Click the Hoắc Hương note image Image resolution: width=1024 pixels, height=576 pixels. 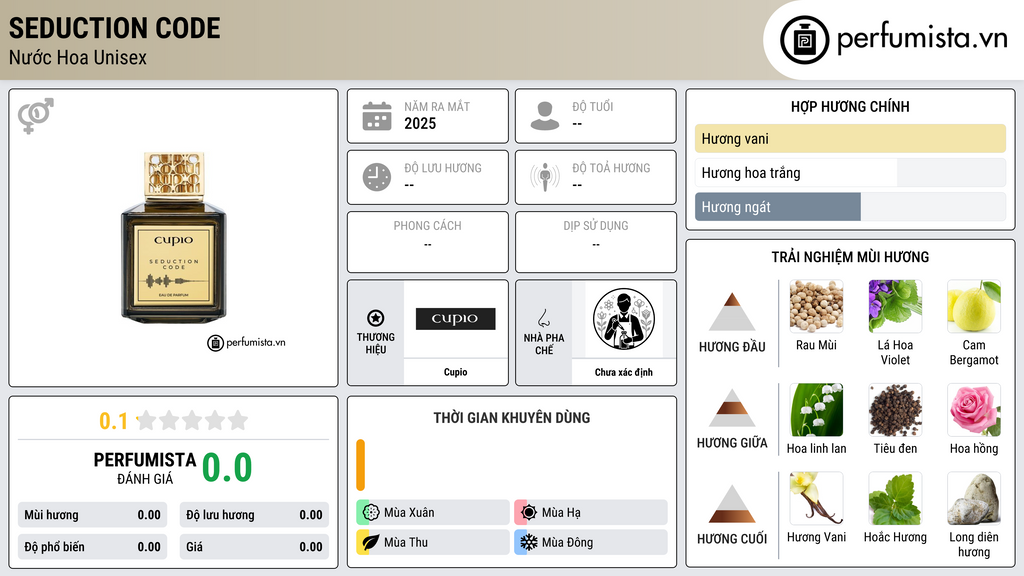point(895,498)
